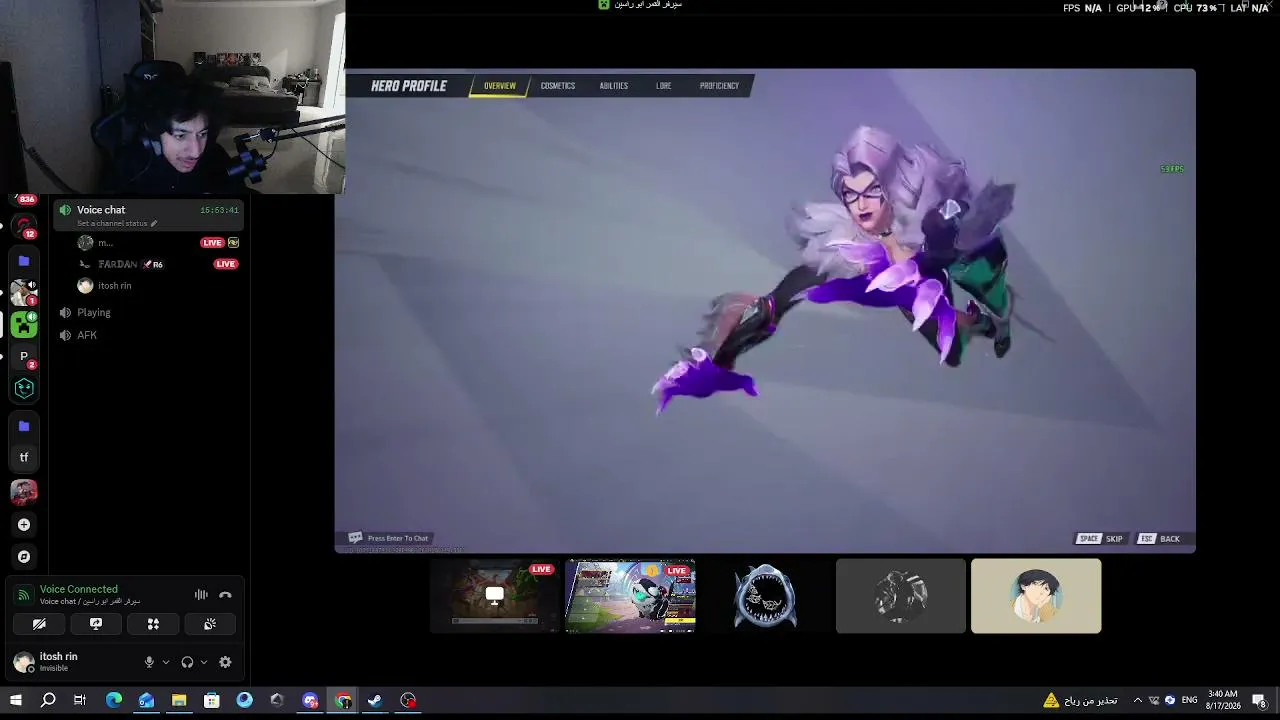Disconnect from voice with hang-up icon
Screen dimensions: 1280x720
pos(225,595)
